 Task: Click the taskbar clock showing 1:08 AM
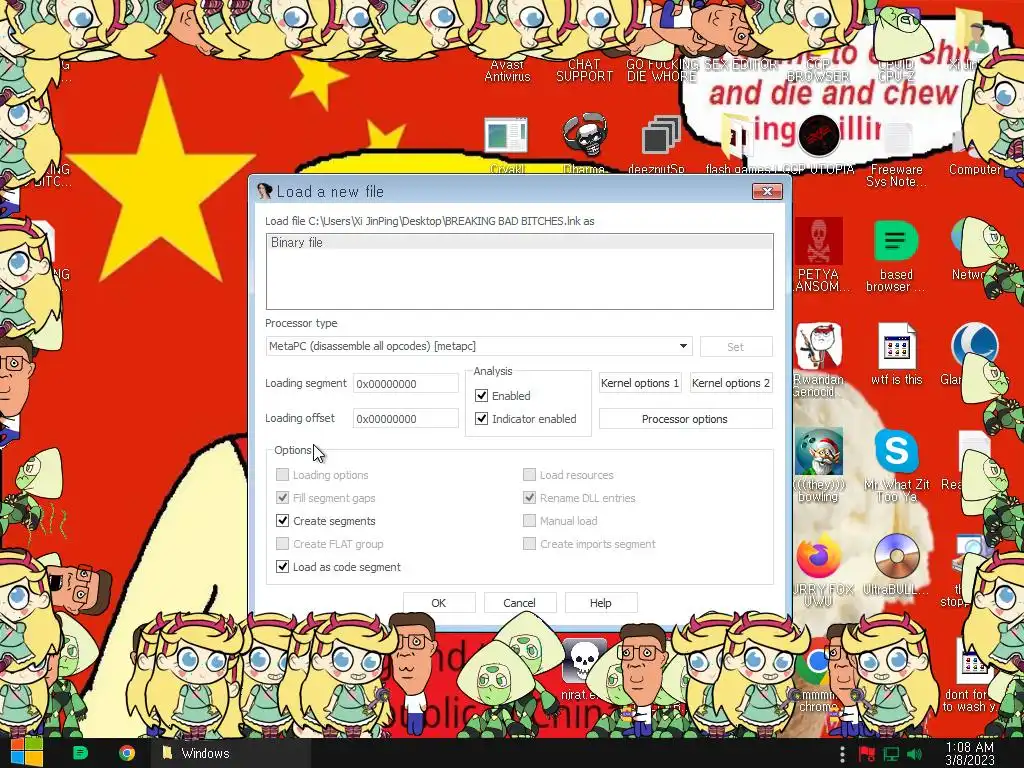pos(970,754)
